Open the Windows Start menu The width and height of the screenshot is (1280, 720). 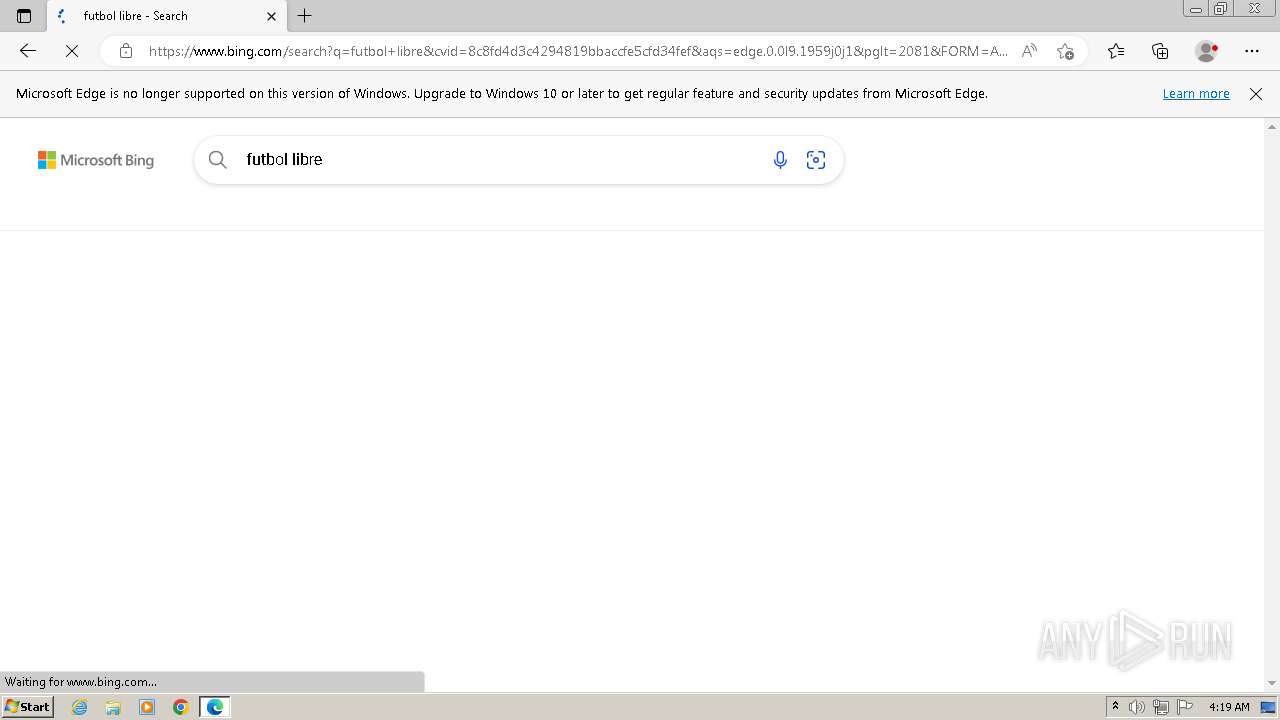coord(27,706)
